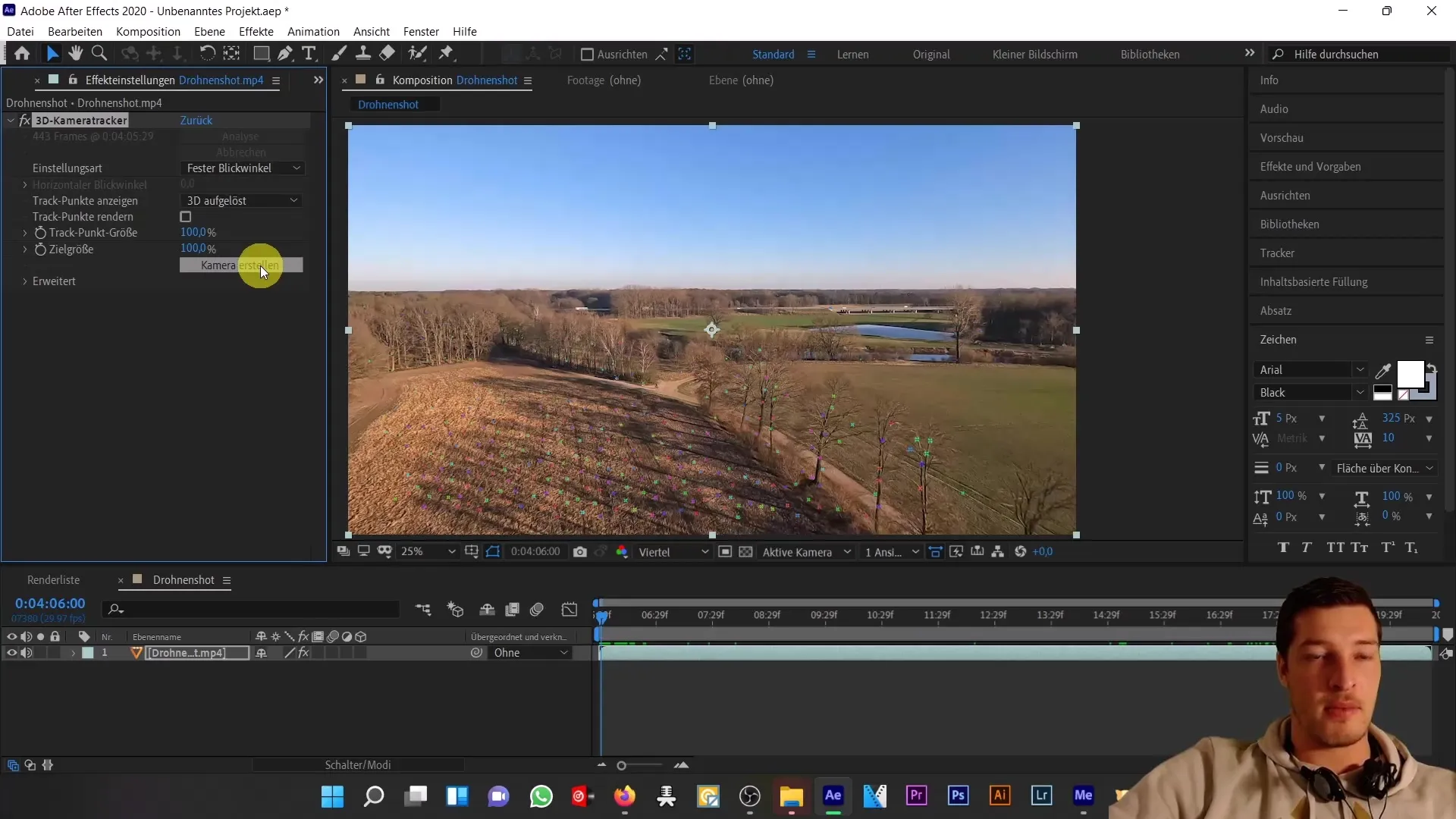Screen dimensions: 1456x819
Task: Click Kamera erstellen button
Action: pyautogui.click(x=241, y=265)
